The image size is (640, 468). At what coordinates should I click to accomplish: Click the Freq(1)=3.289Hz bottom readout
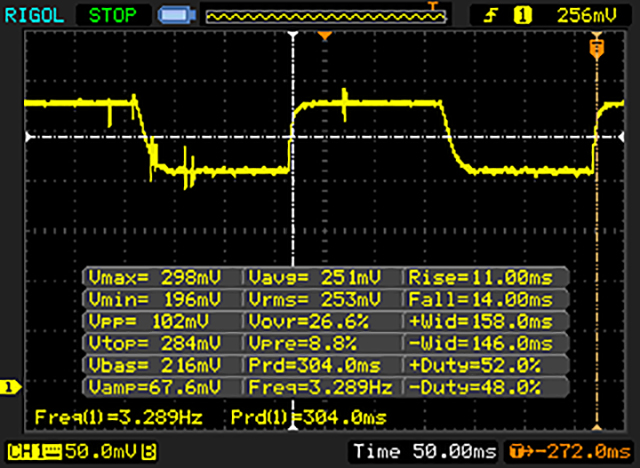119,417
